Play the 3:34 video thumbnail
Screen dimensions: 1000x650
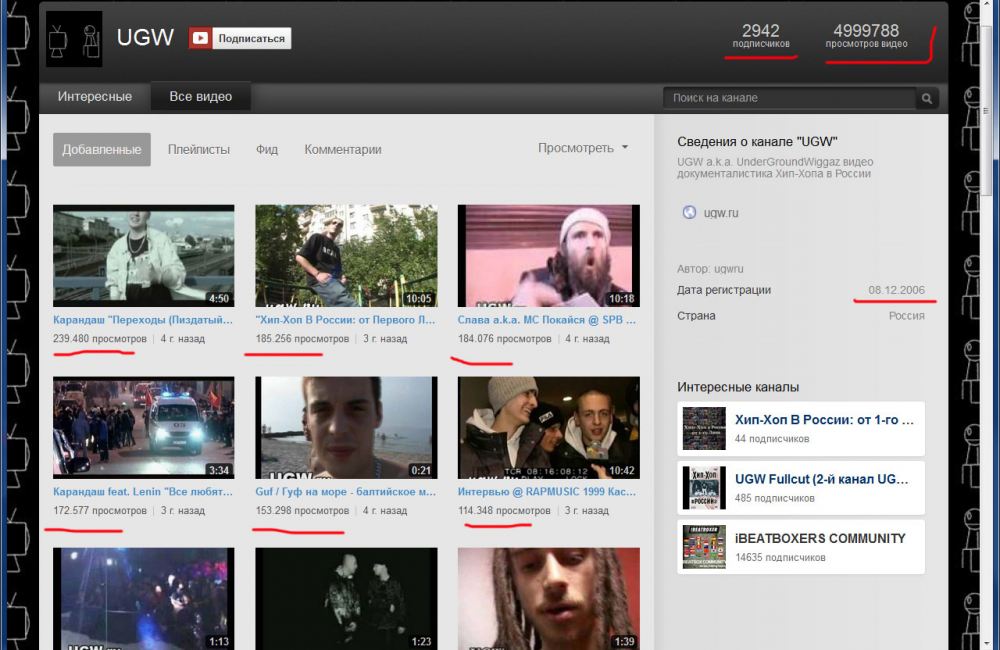point(143,427)
